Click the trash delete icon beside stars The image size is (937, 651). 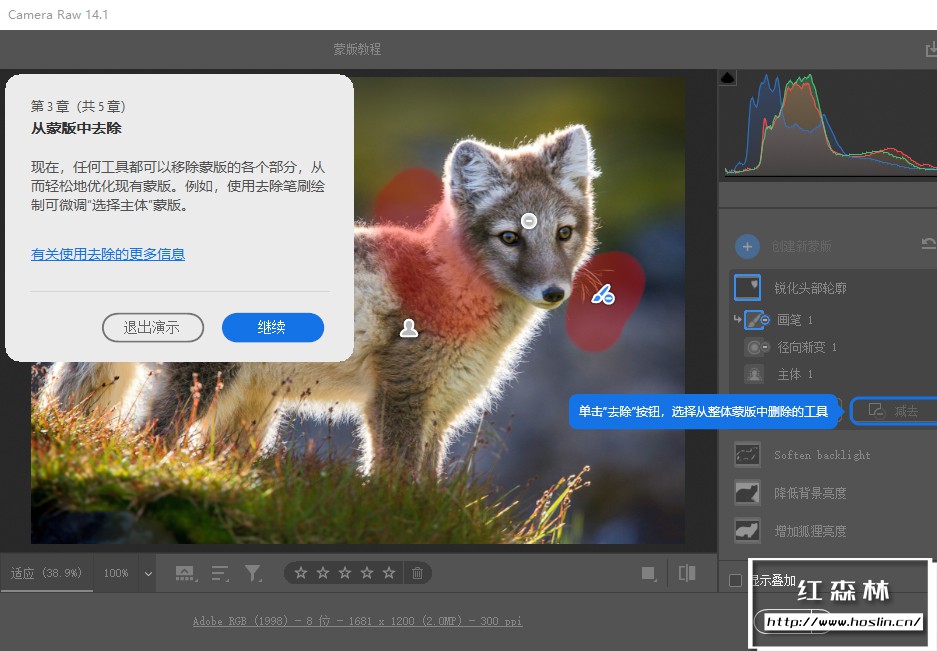417,573
